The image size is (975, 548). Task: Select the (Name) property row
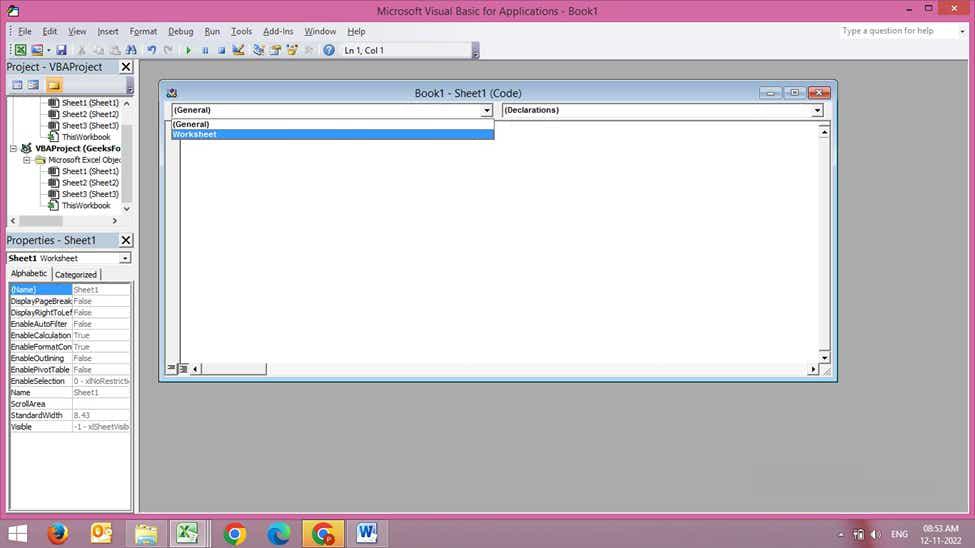(x=70, y=290)
